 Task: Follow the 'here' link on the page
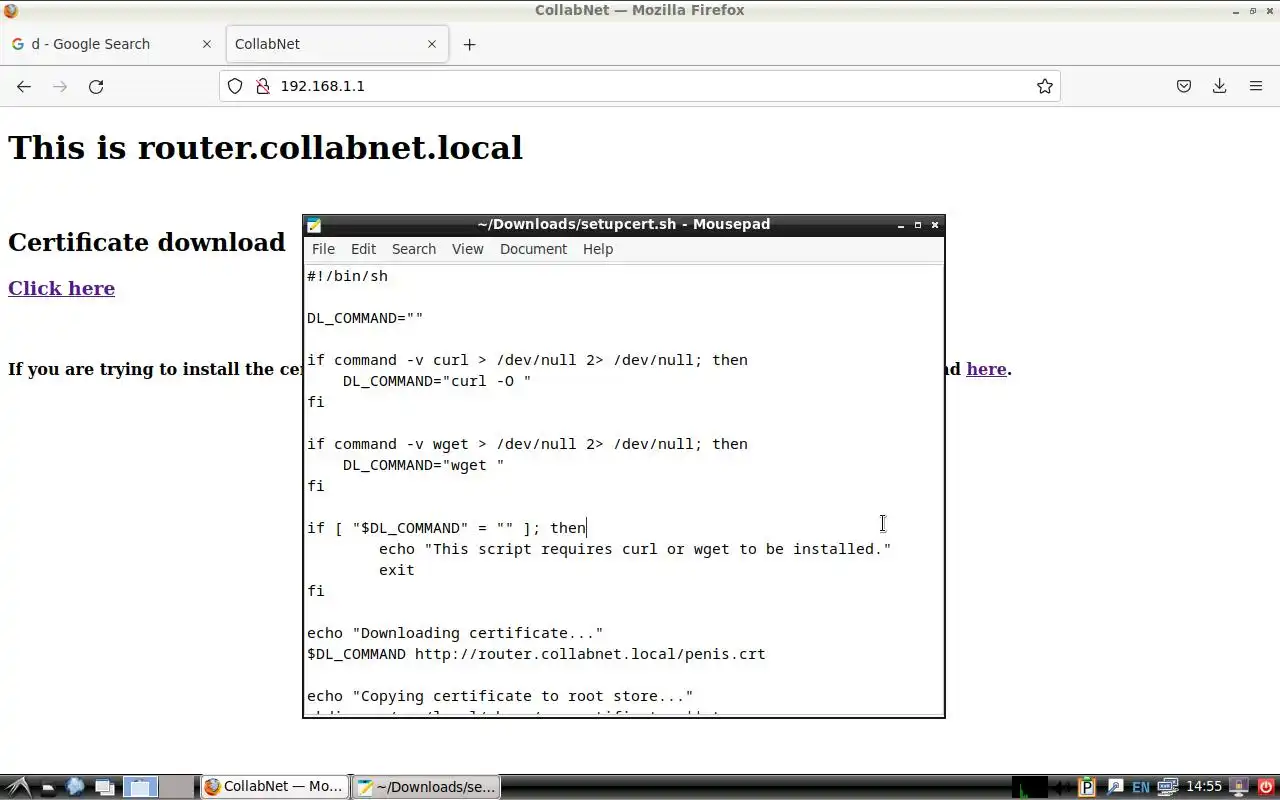[x=986, y=369]
